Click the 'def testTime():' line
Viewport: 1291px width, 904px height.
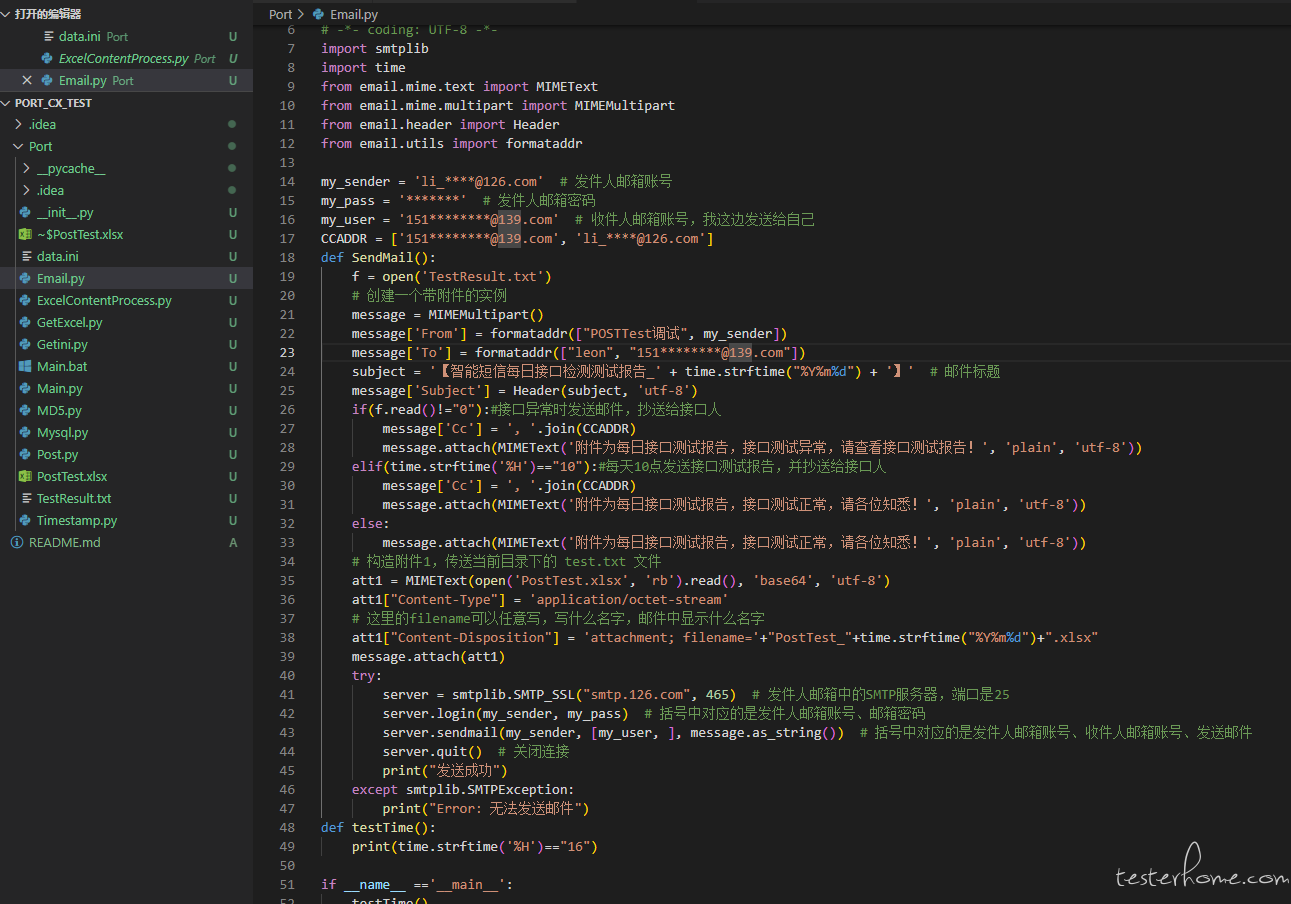pos(378,828)
